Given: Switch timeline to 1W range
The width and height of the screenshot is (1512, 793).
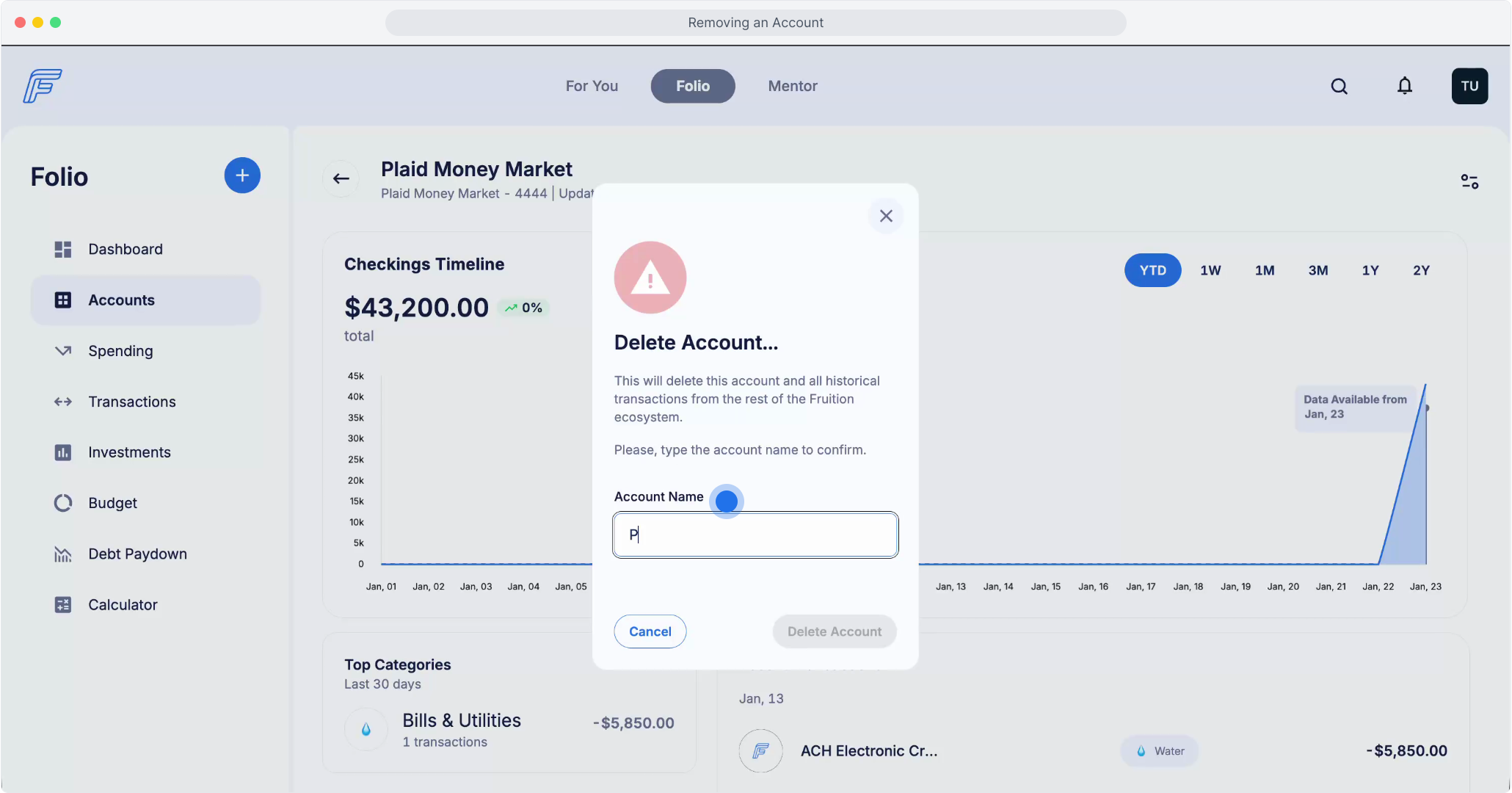Looking at the screenshot, I should [x=1210, y=270].
